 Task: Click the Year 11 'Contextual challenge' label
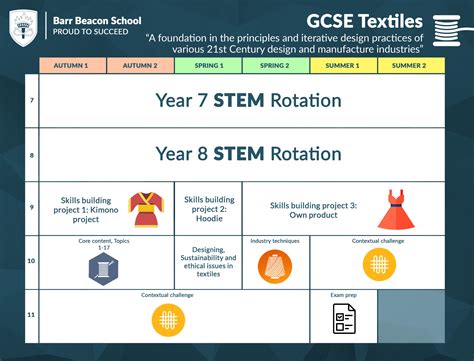pyautogui.click(x=167, y=295)
